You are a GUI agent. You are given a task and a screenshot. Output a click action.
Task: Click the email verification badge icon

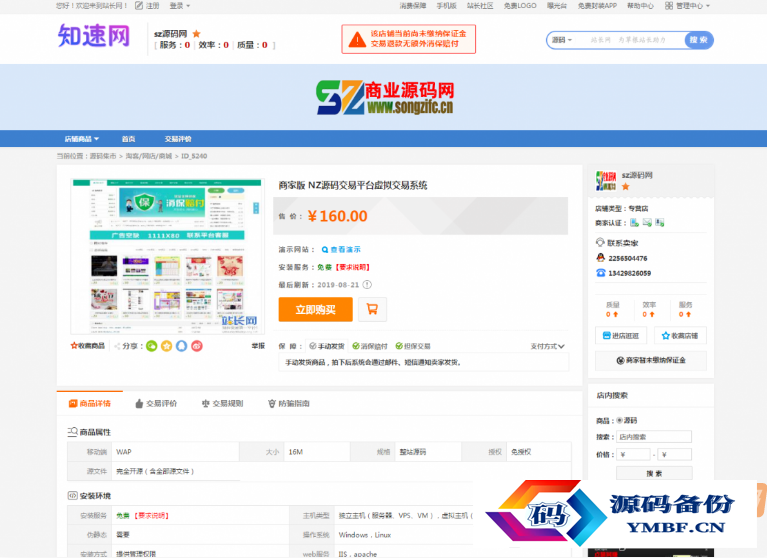pyautogui.click(x=647, y=223)
